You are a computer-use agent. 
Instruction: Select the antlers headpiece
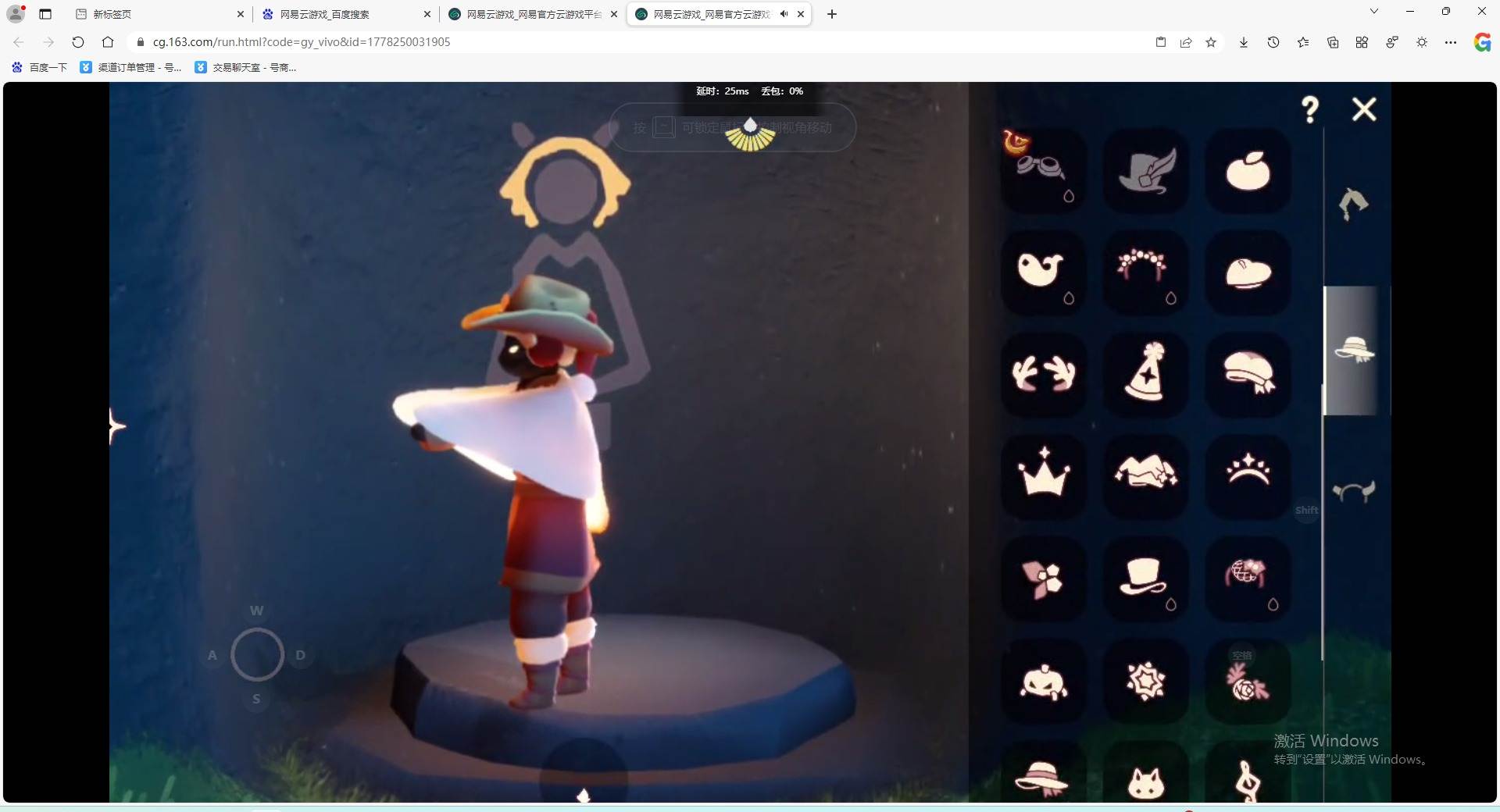click(1043, 374)
